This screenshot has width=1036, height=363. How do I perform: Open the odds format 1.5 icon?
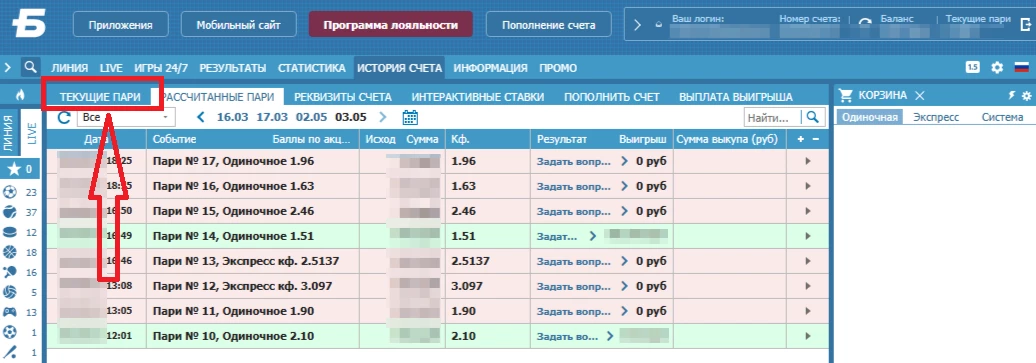coord(973,67)
